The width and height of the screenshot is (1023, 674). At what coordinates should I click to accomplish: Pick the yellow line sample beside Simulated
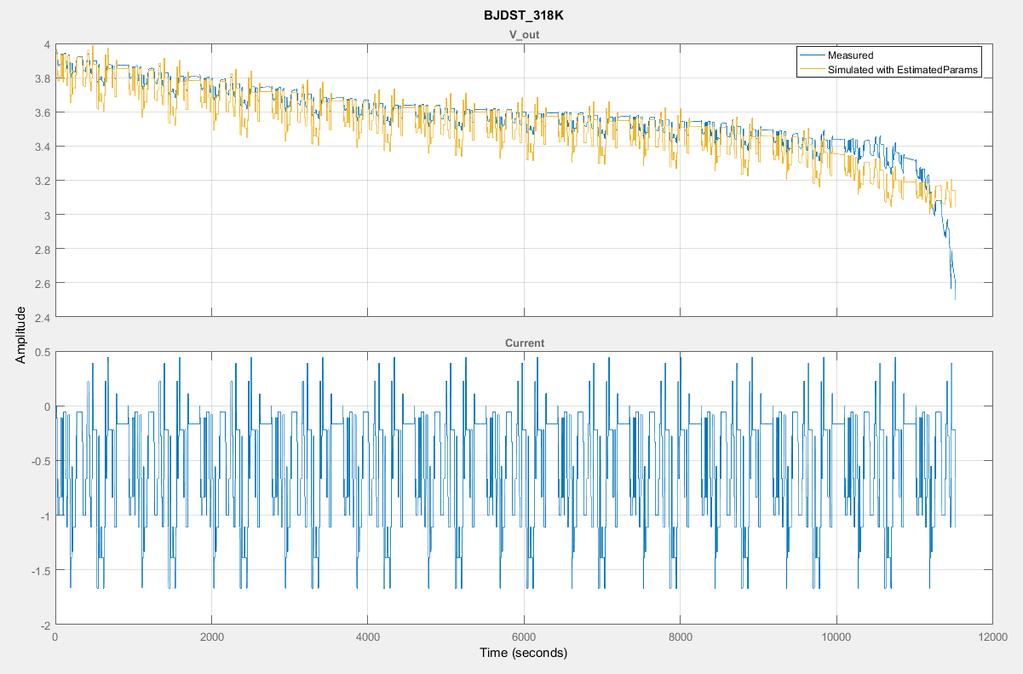point(812,70)
